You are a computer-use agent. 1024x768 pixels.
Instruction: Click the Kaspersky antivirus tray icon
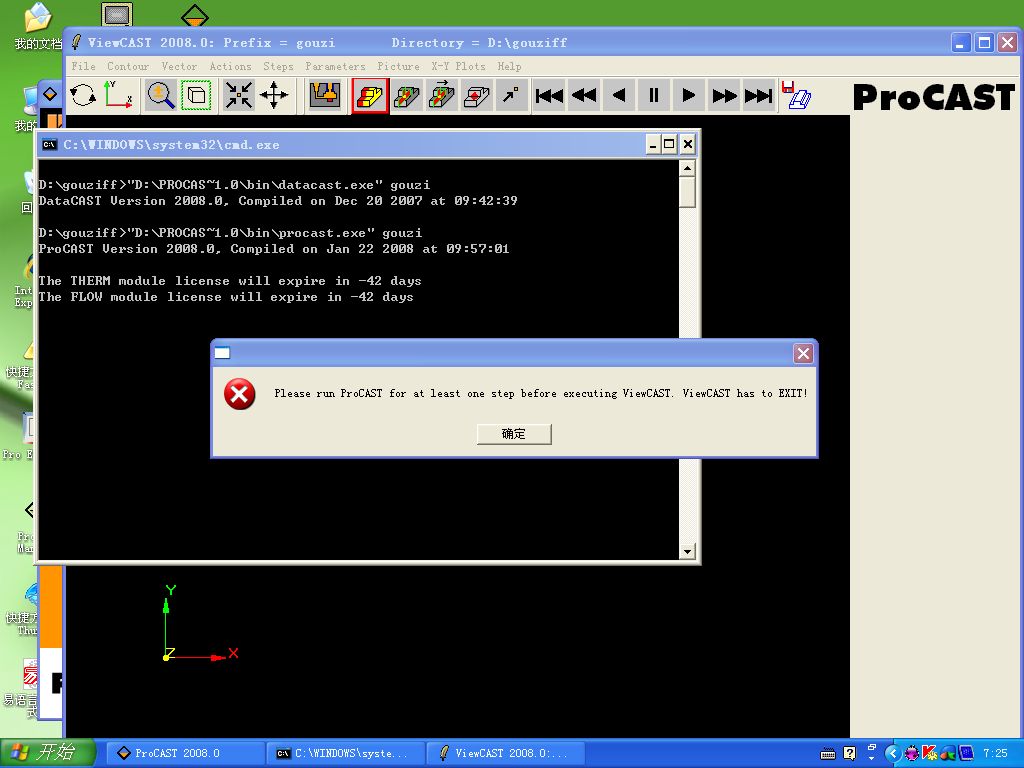tap(929, 754)
